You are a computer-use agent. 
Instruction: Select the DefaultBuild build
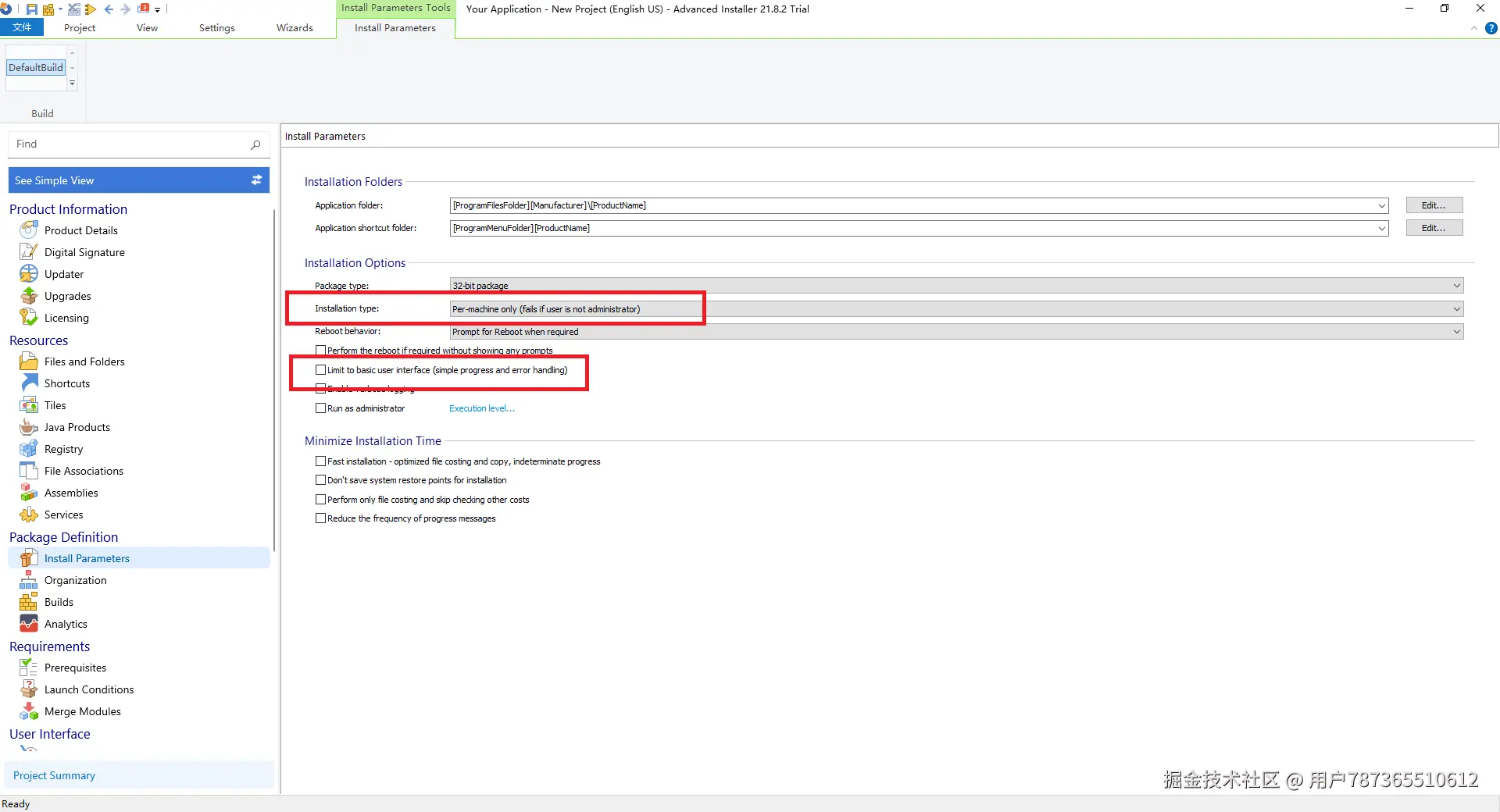point(36,68)
